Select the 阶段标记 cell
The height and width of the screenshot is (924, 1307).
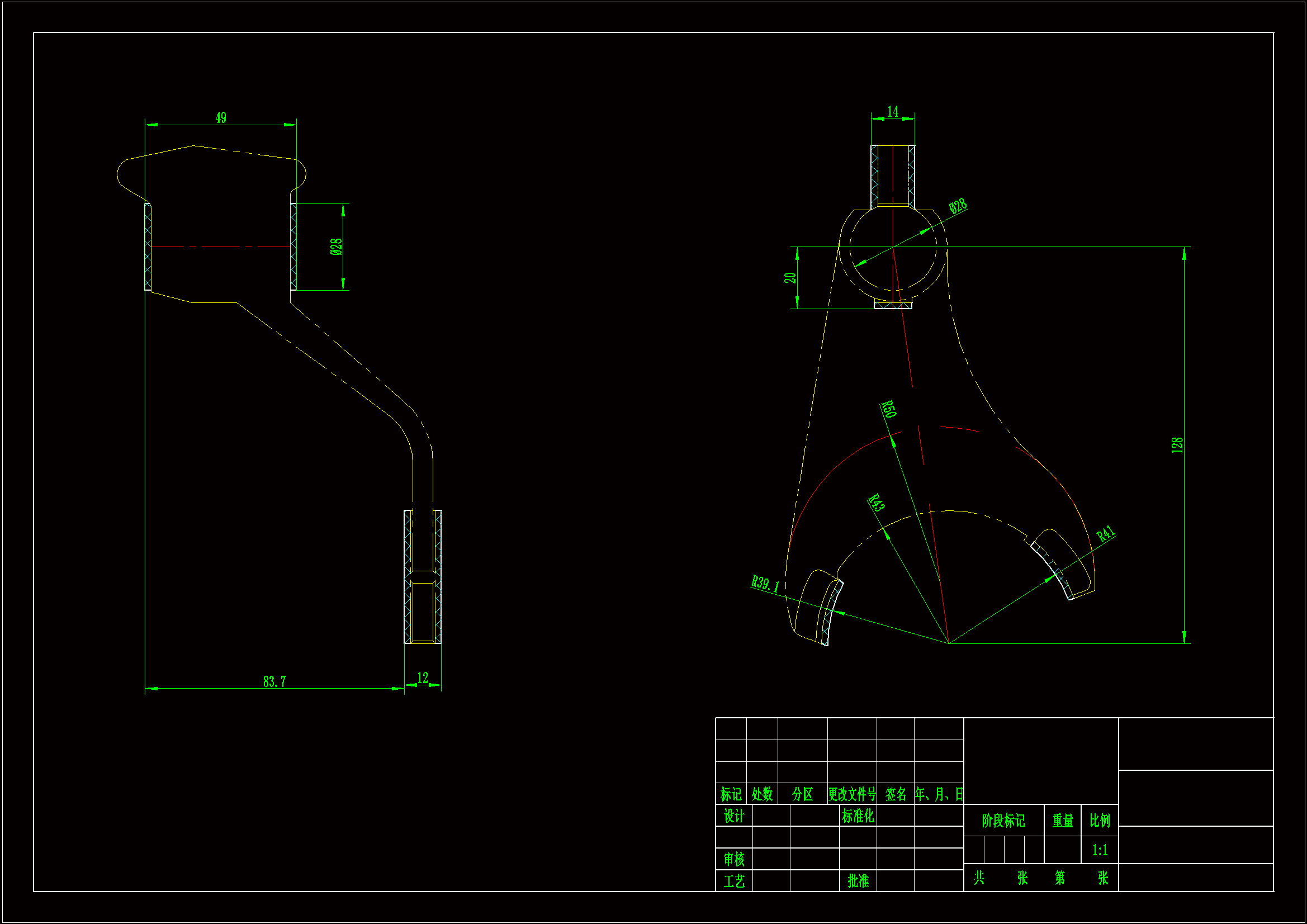point(1003,821)
